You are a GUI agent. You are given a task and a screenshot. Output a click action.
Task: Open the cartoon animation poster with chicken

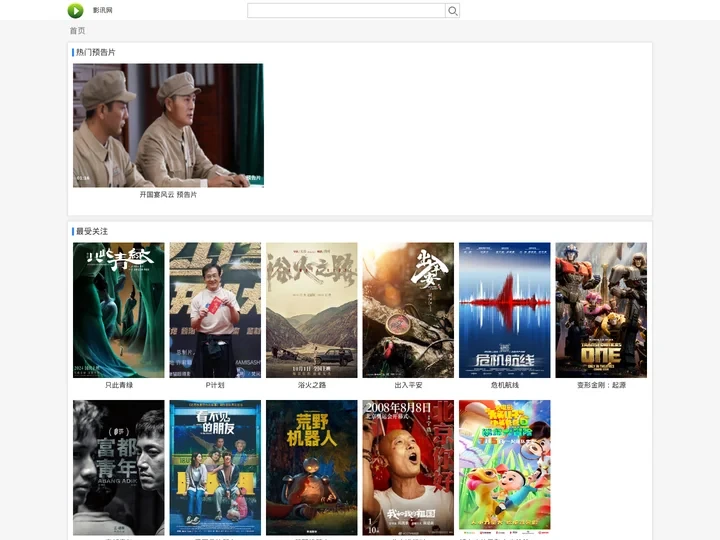pos(504,467)
